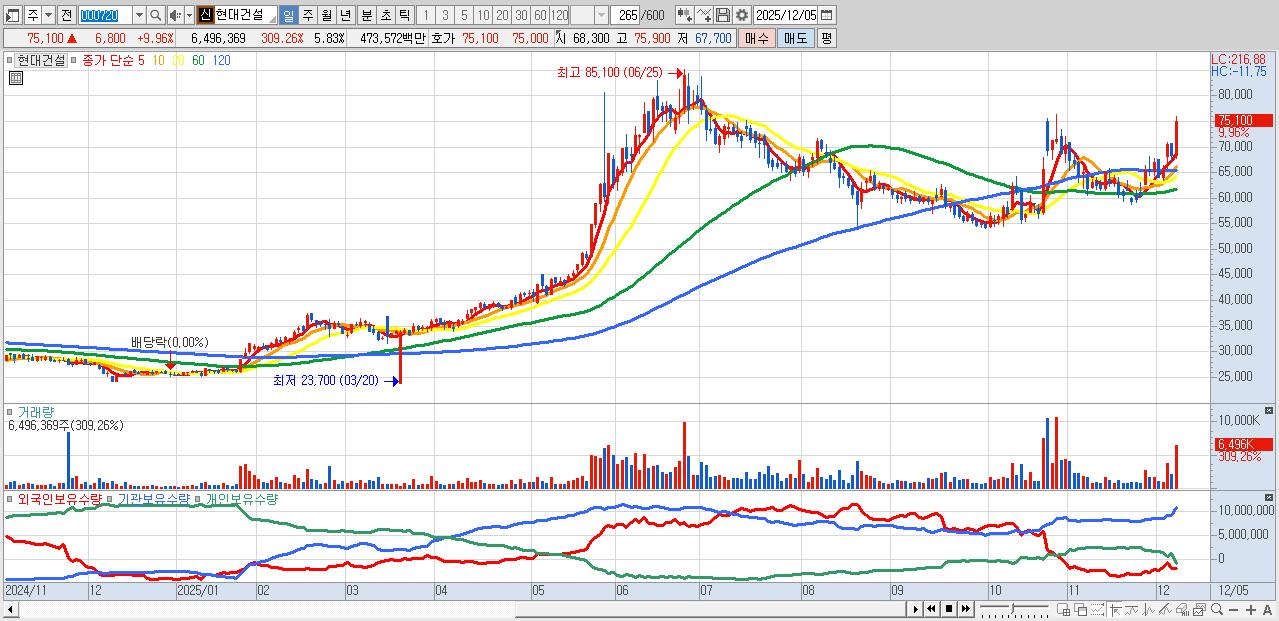
Task: Open the 주 chart-type dropdown arrow
Action: click(48, 15)
